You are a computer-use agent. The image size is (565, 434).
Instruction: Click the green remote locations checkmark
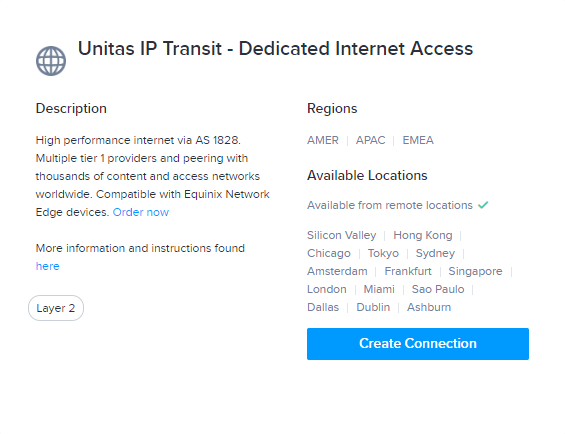coord(483,205)
